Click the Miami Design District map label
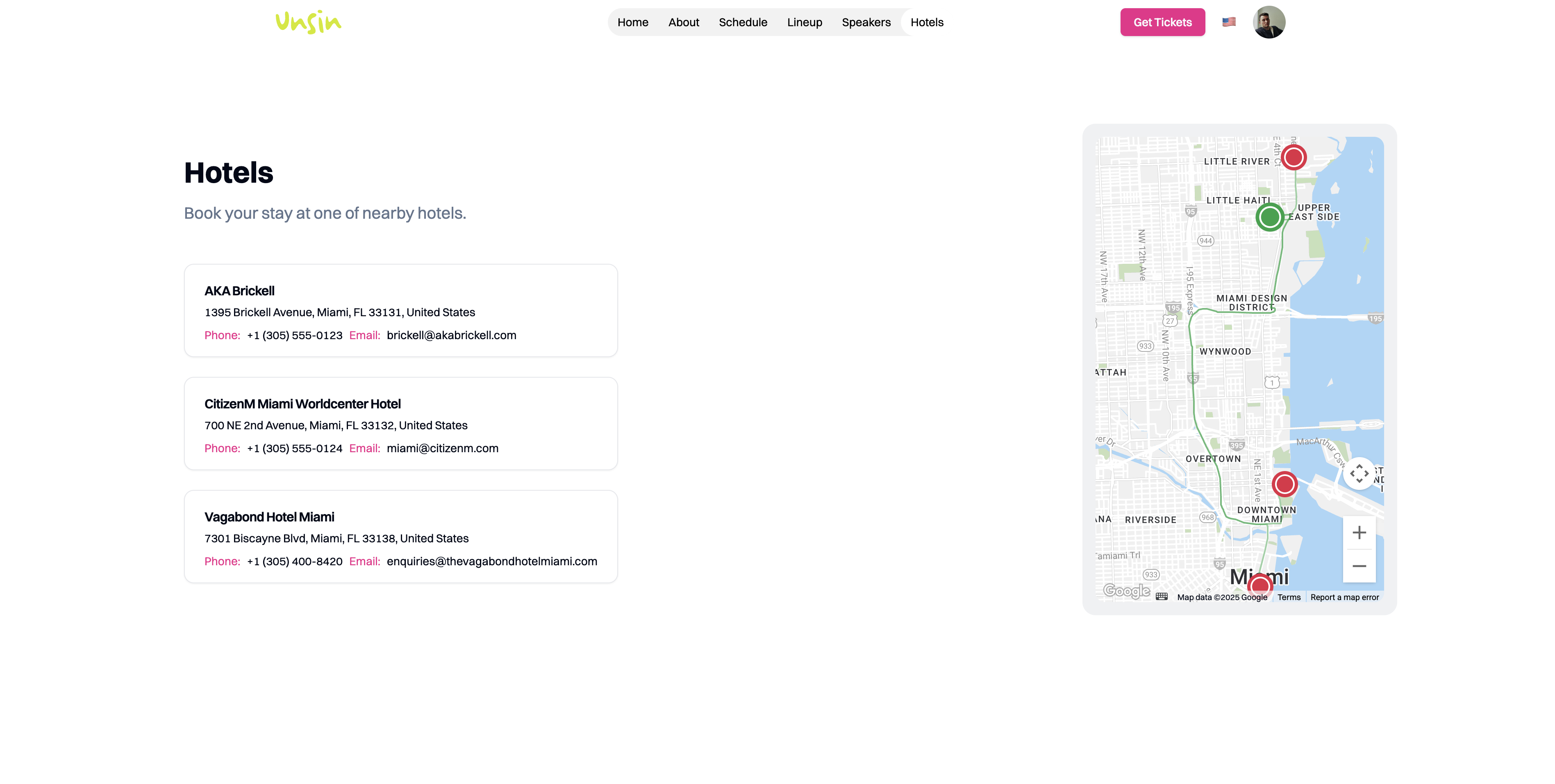This screenshot has height=784, width=1555. [x=1251, y=303]
